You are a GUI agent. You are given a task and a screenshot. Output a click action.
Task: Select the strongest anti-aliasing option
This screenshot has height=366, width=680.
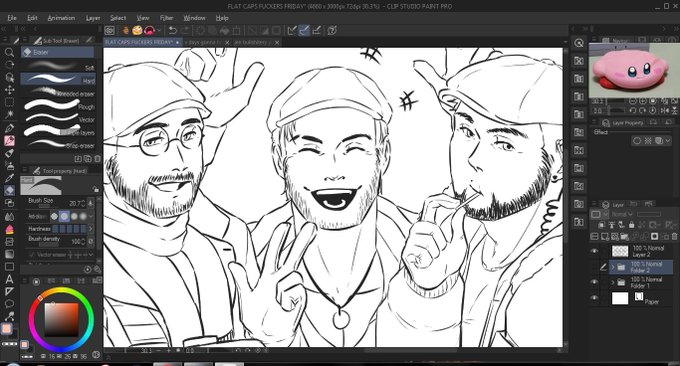83,216
